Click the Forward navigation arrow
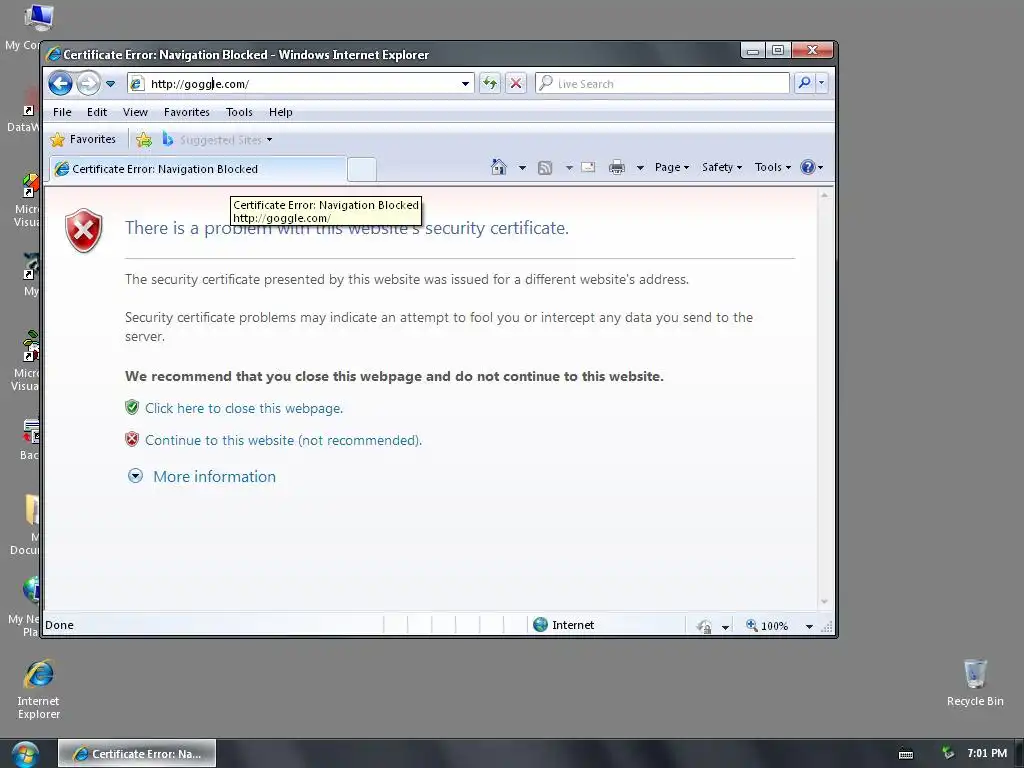This screenshot has height=768, width=1024. 88,84
